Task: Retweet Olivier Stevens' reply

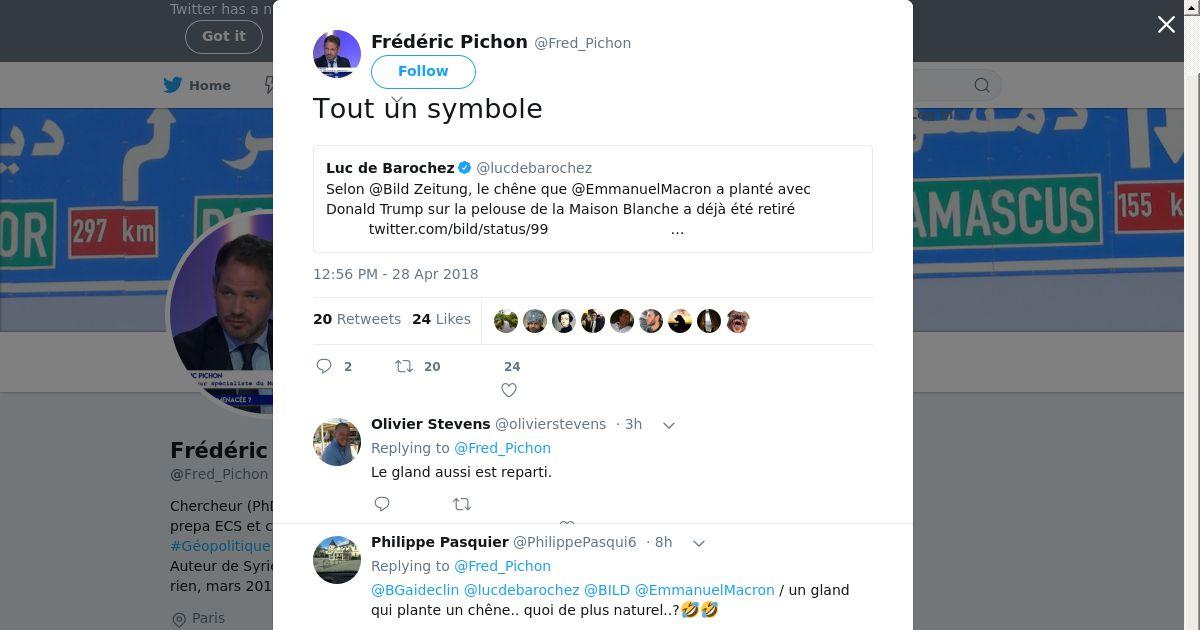Action: click(x=462, y=504)
